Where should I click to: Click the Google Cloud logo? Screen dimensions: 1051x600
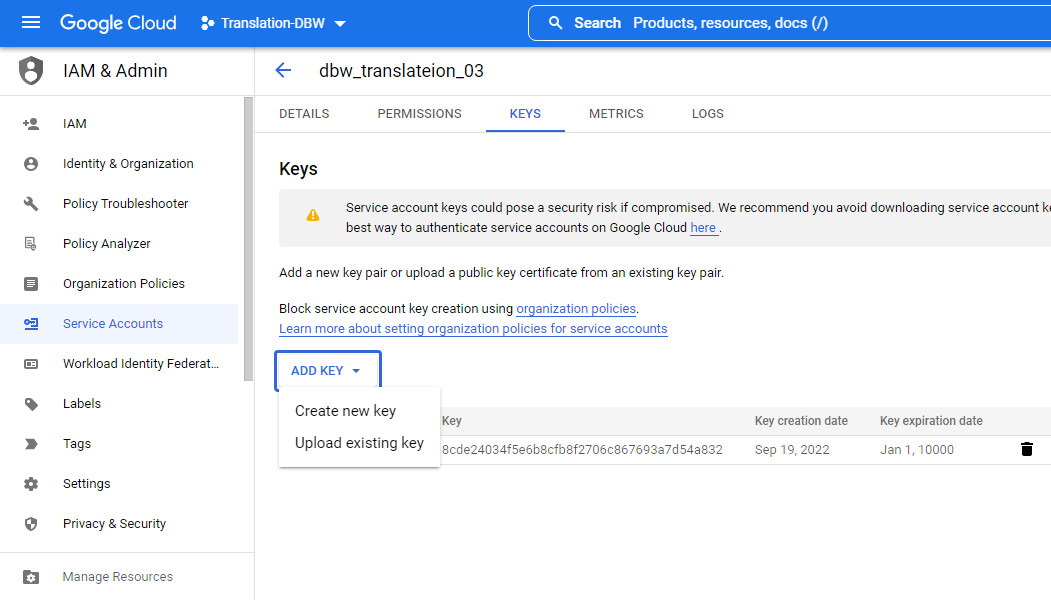coord(118,23)
